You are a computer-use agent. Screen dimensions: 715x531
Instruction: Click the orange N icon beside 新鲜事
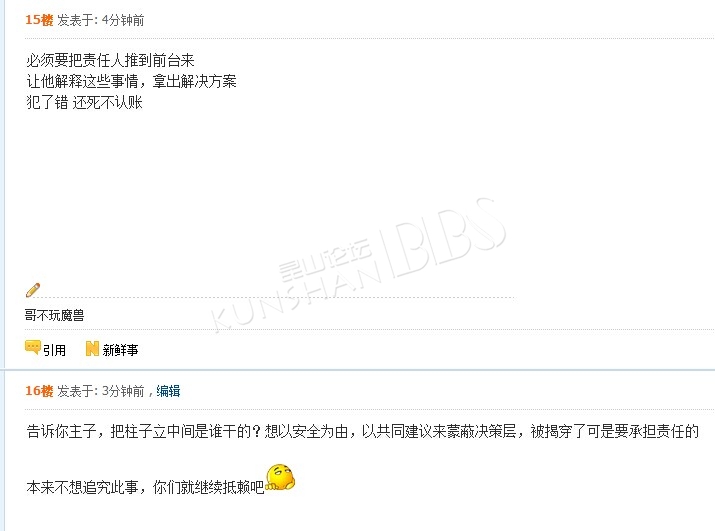pyautogui.click(x=92, y=349)
